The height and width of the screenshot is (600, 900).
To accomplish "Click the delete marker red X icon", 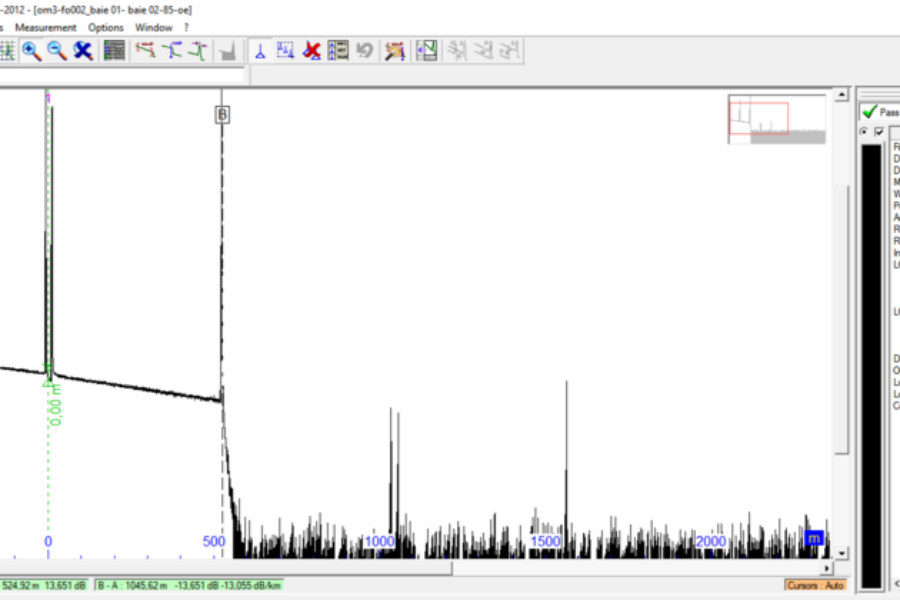I will click(x=312, y=50).
